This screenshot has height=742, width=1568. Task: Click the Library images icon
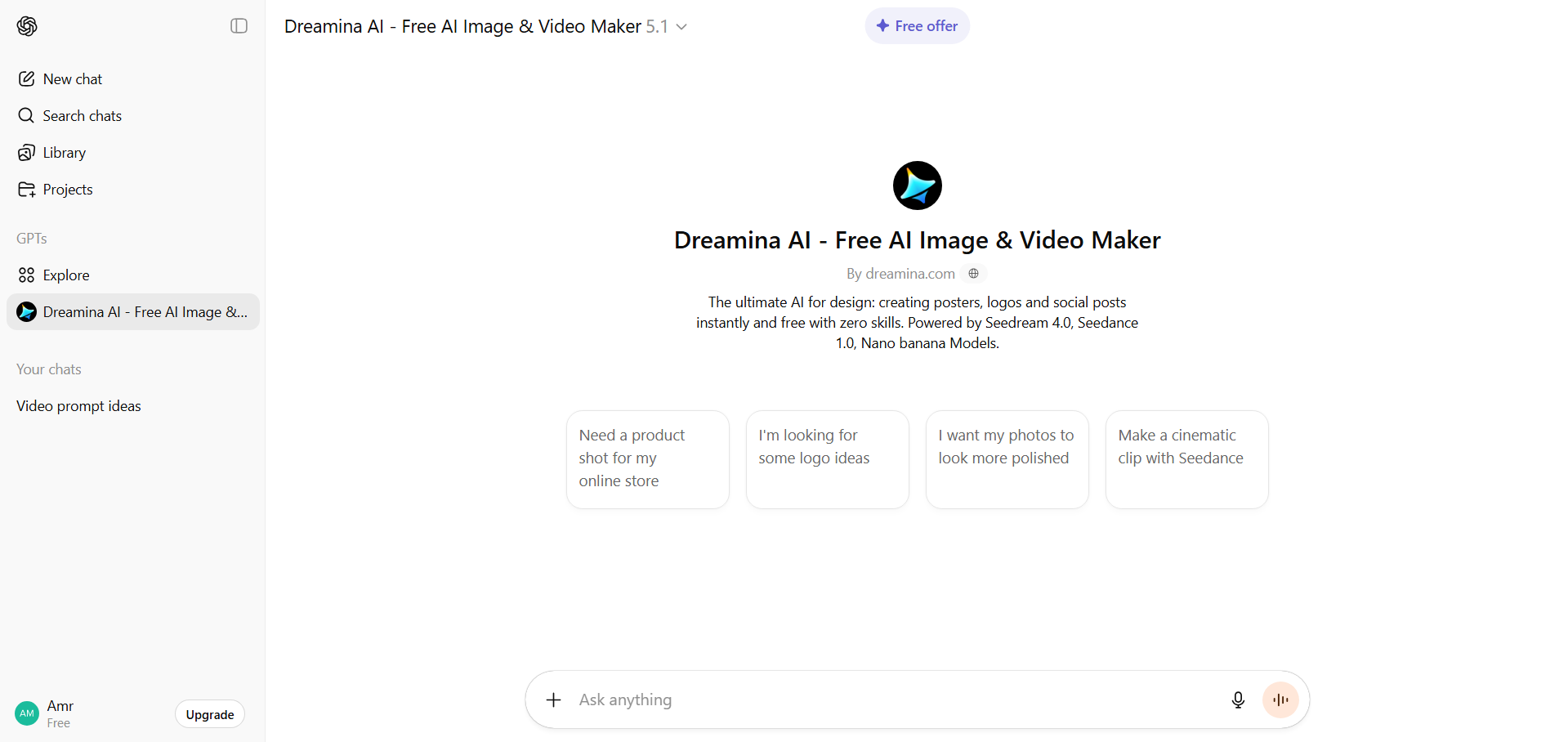point(26,152)
